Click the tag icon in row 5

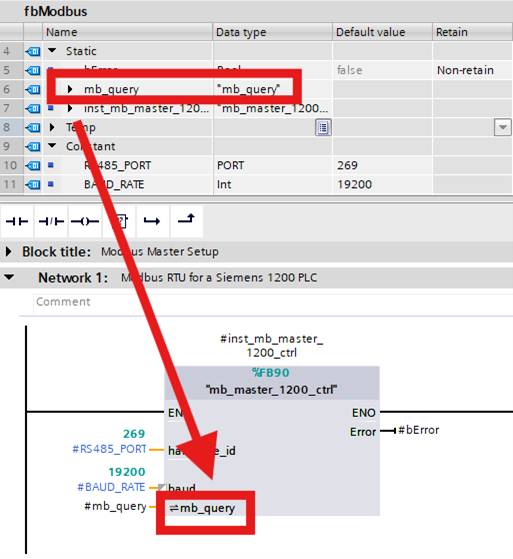pyautogui.click(x=33, y=71)
